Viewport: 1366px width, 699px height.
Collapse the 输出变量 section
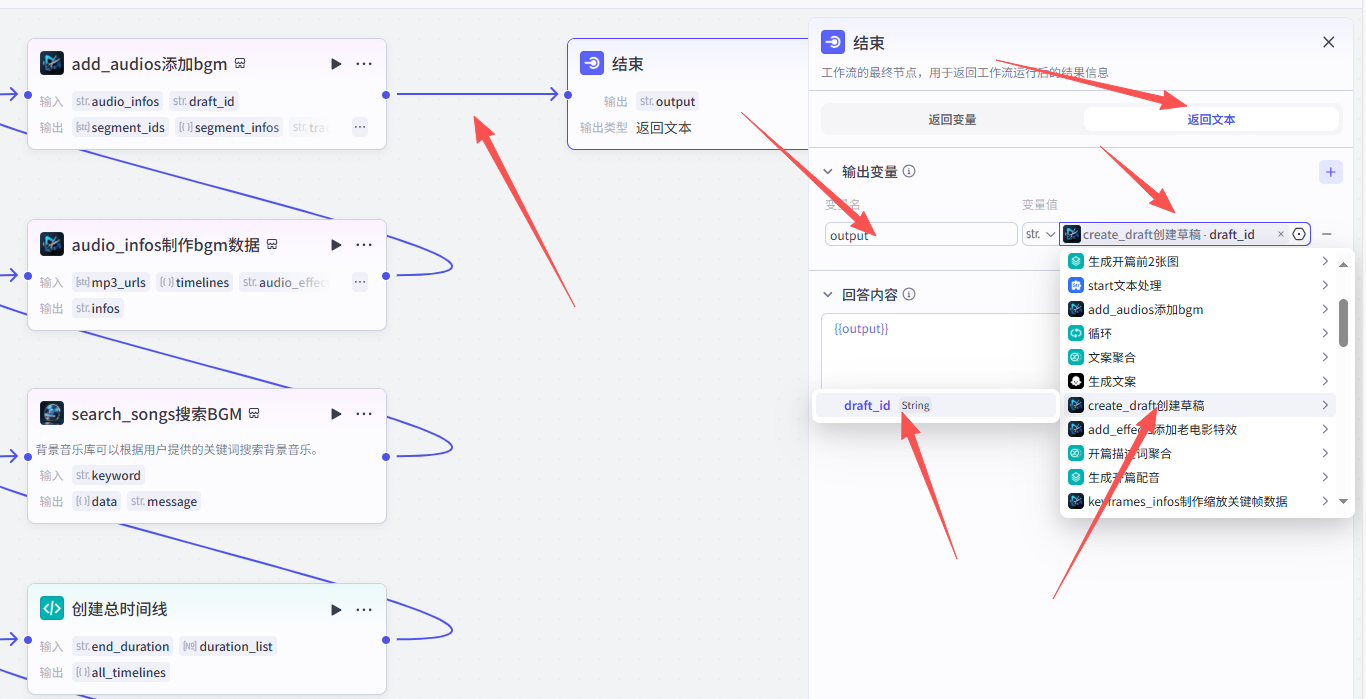(828, 172)
